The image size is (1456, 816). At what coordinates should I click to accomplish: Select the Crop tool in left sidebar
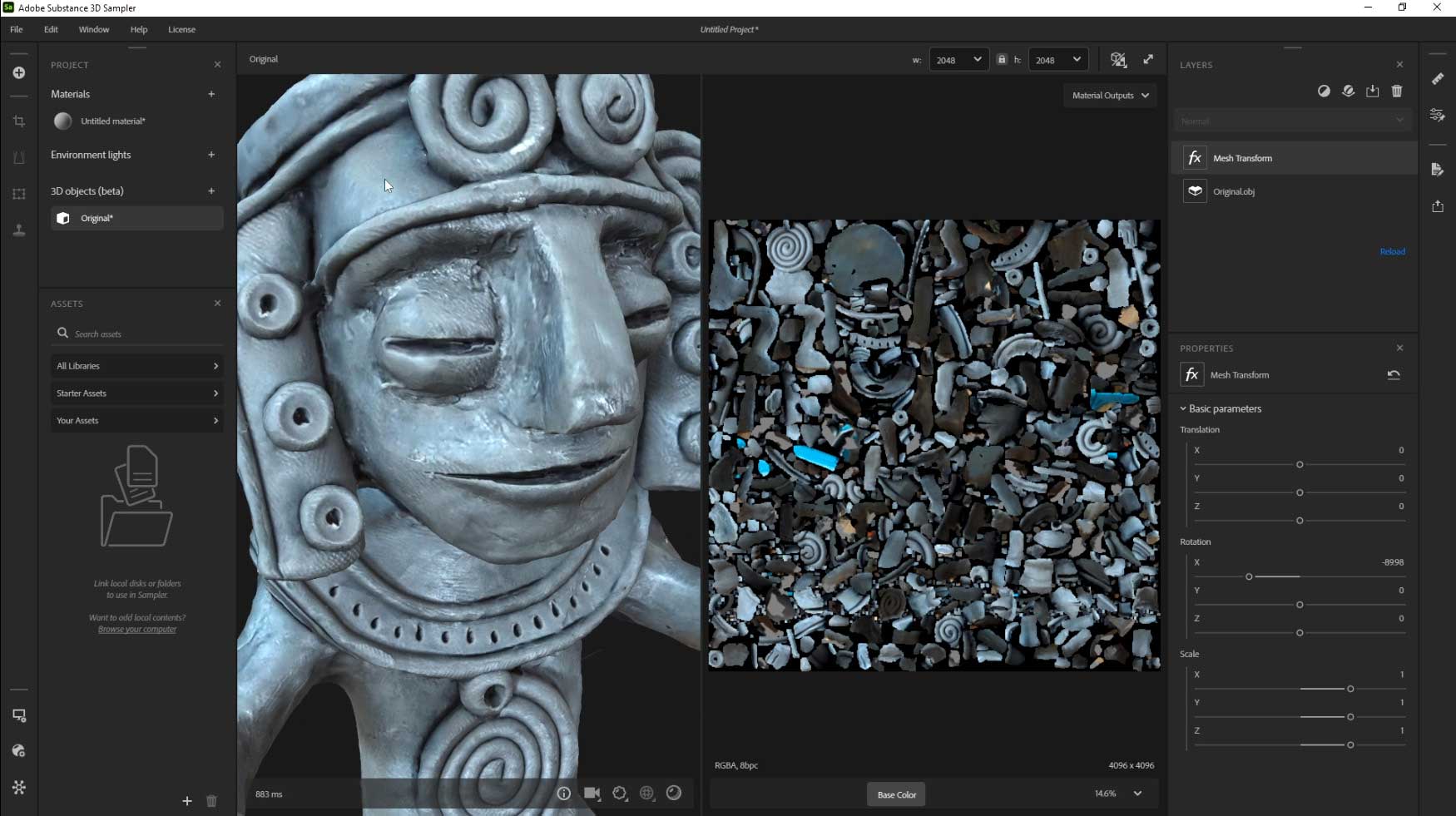[19, 121]
